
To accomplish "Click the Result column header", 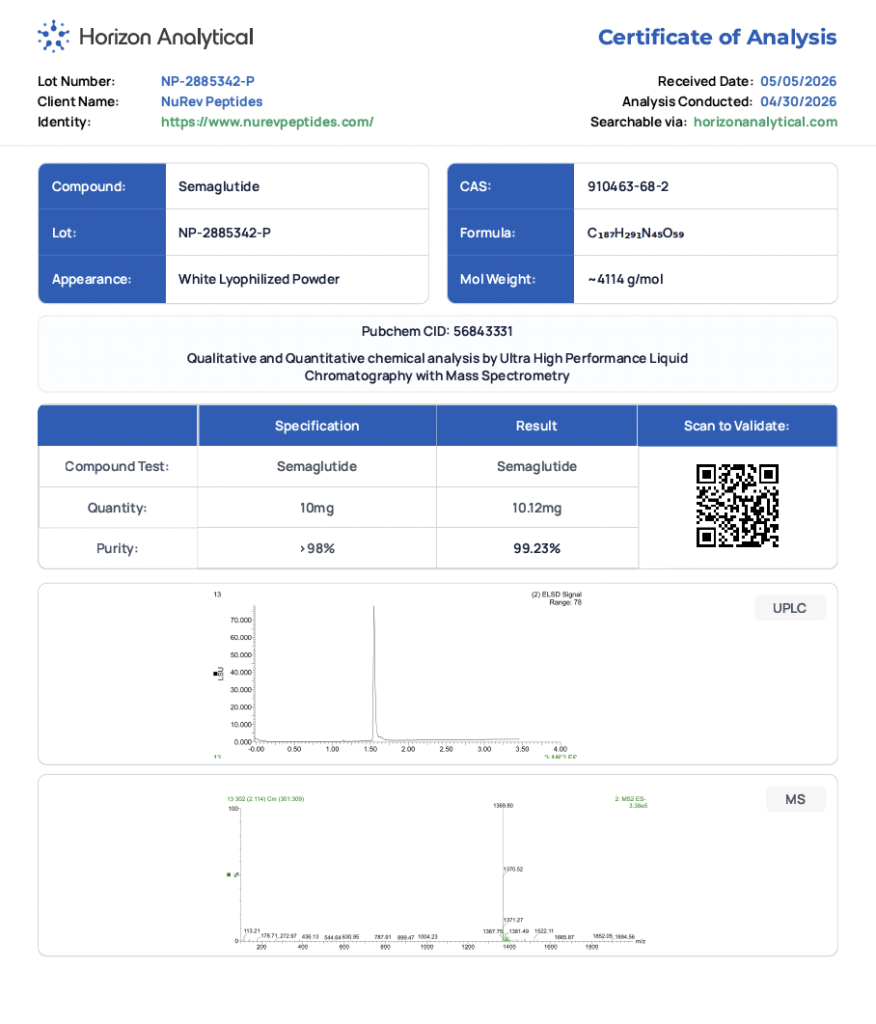I will coord(536,426).
